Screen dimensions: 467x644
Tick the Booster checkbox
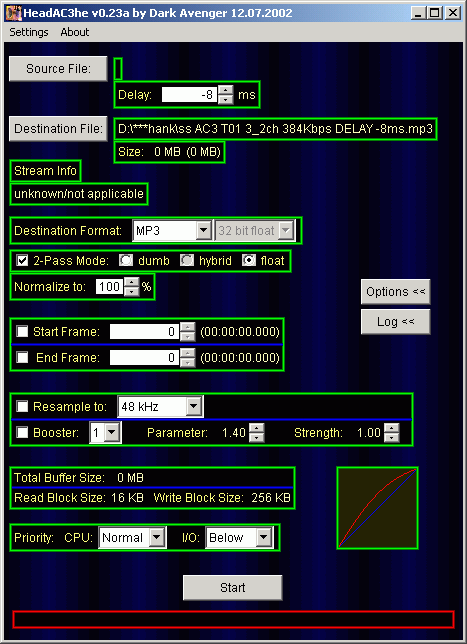coord(22,432)
